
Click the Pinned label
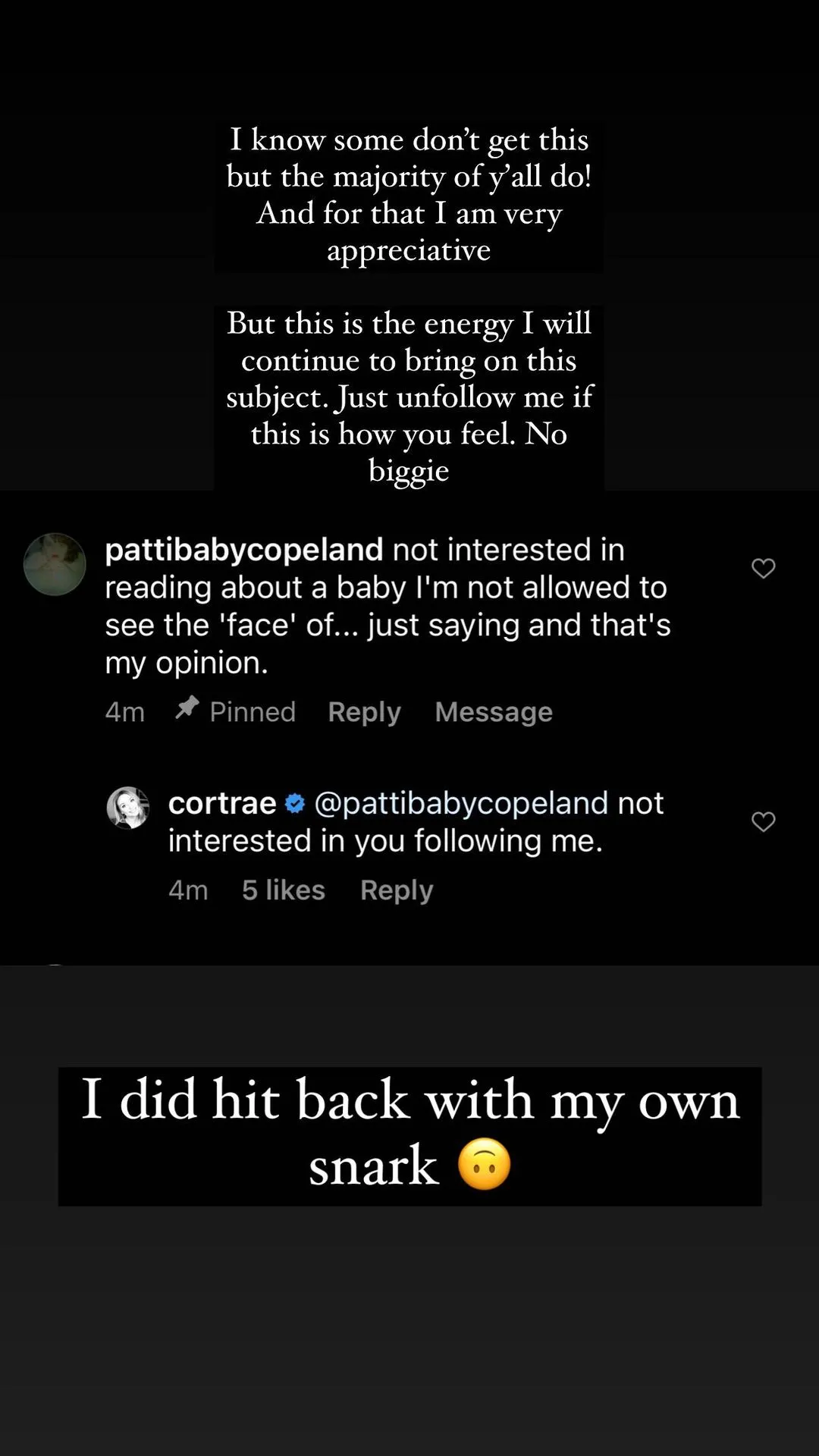(x=253, y=712)
